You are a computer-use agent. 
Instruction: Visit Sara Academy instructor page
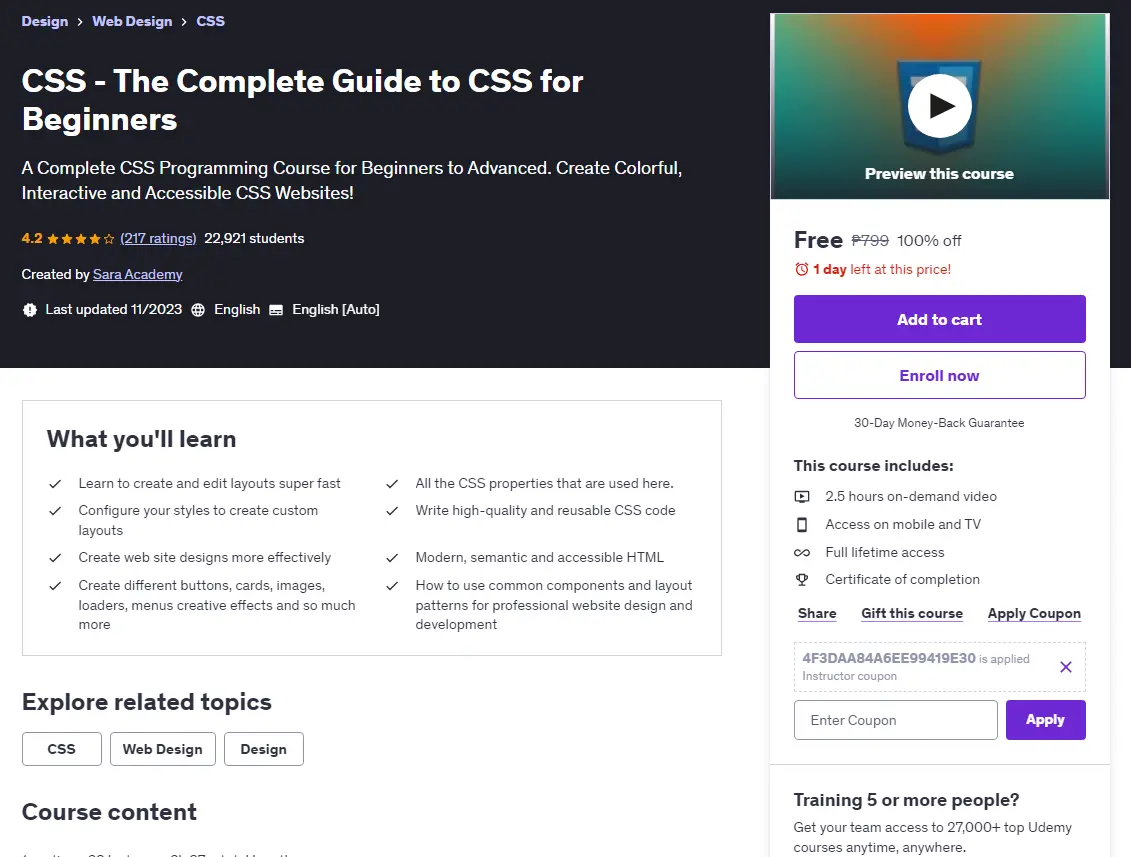pyautogui.click(x=138, y=275)
